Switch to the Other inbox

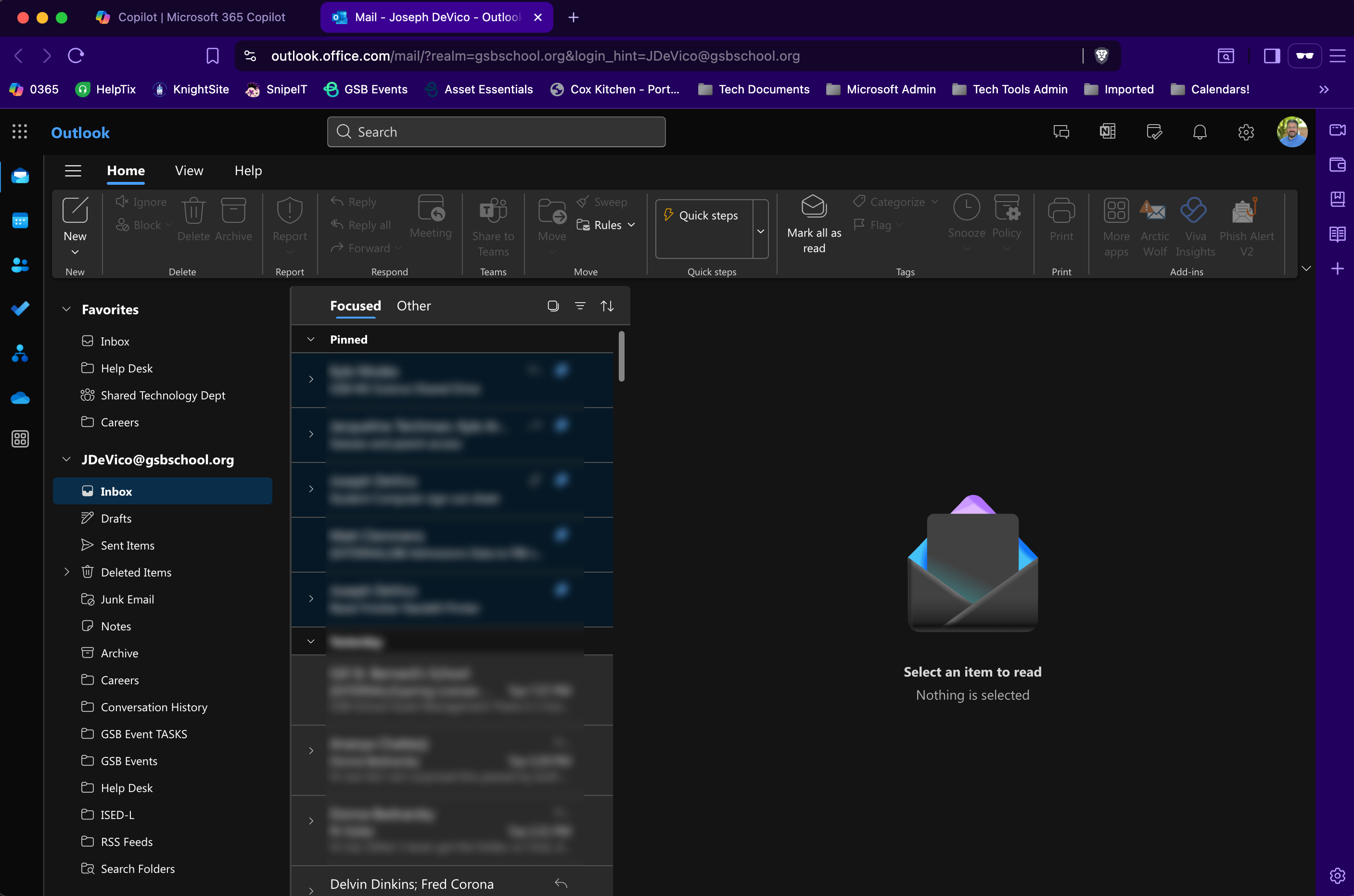tap(414, 306)
